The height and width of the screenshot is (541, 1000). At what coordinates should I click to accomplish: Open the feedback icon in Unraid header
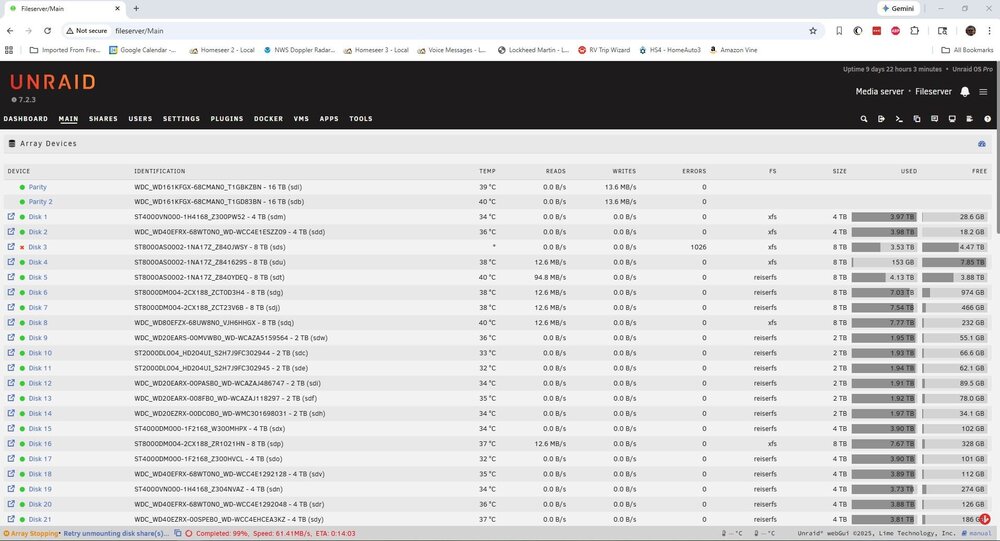coord(934,119)
